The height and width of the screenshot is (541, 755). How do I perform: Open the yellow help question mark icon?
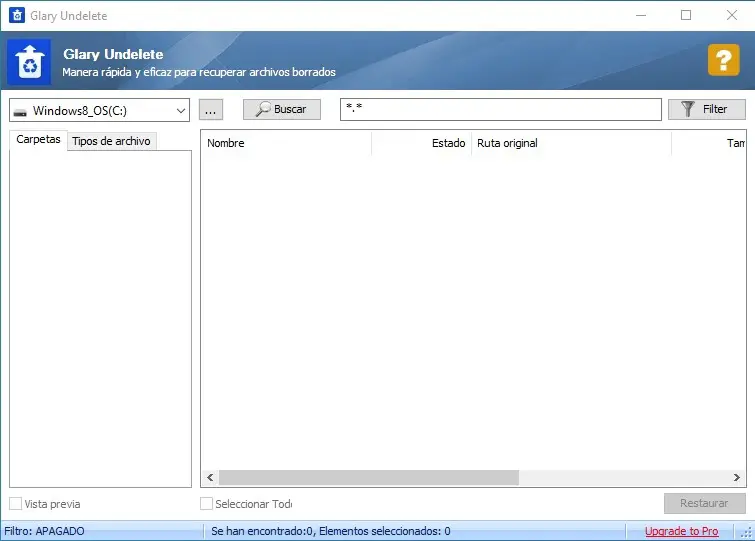point(723,60)
